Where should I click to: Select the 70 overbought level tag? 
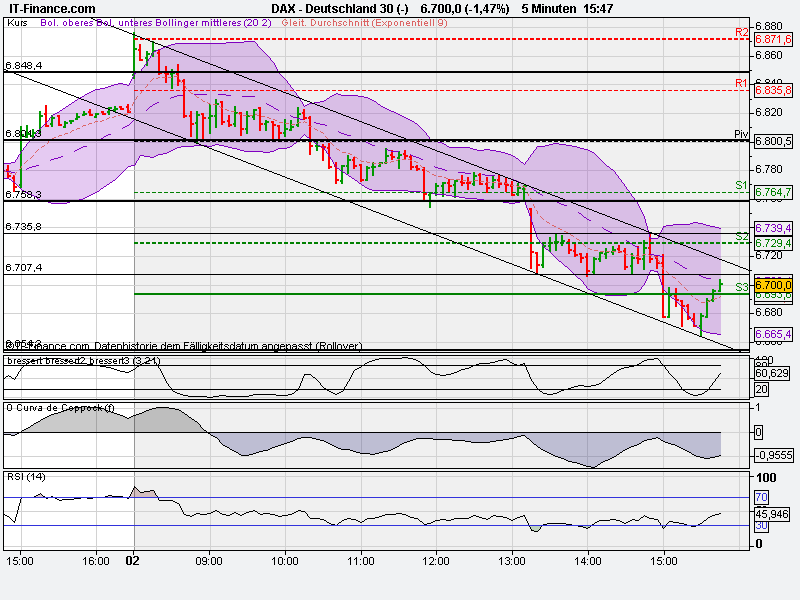click(761, 497)
